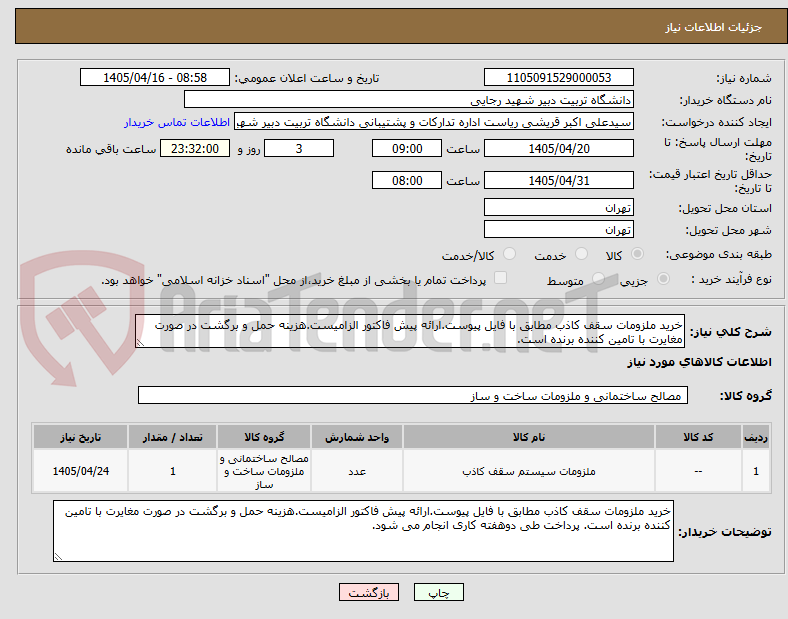
Task: Click the شرح کلی نیاز description textarea
Action: pos(410,332)
